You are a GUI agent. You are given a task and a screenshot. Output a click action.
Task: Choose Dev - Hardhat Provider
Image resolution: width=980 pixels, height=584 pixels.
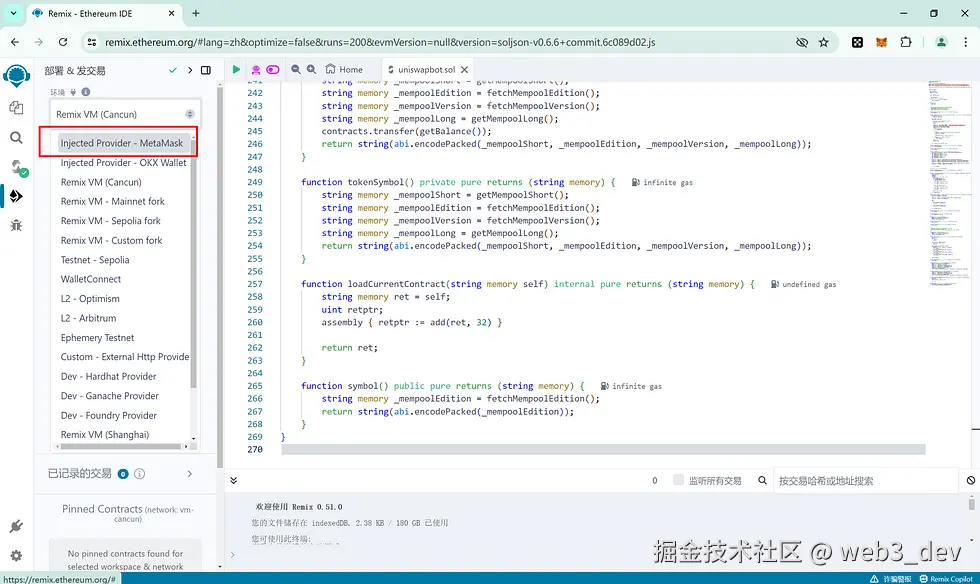[x=108, y=376]
